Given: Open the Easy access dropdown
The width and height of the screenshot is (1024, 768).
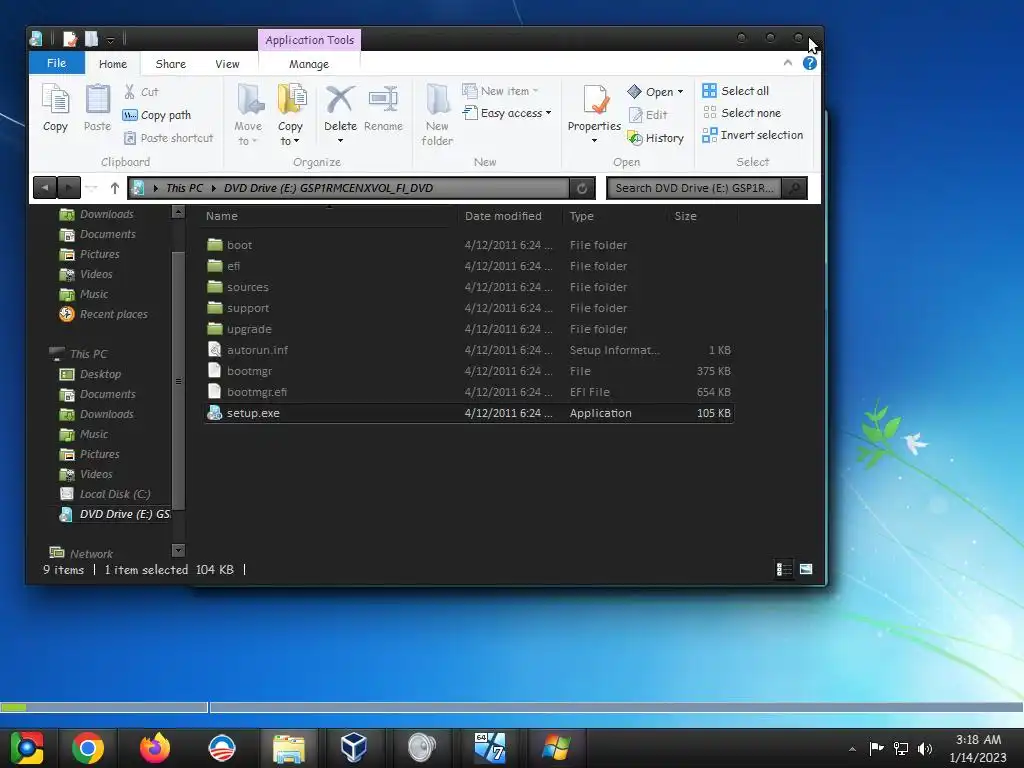Looking at the screenshot, I should coord(507,113).
